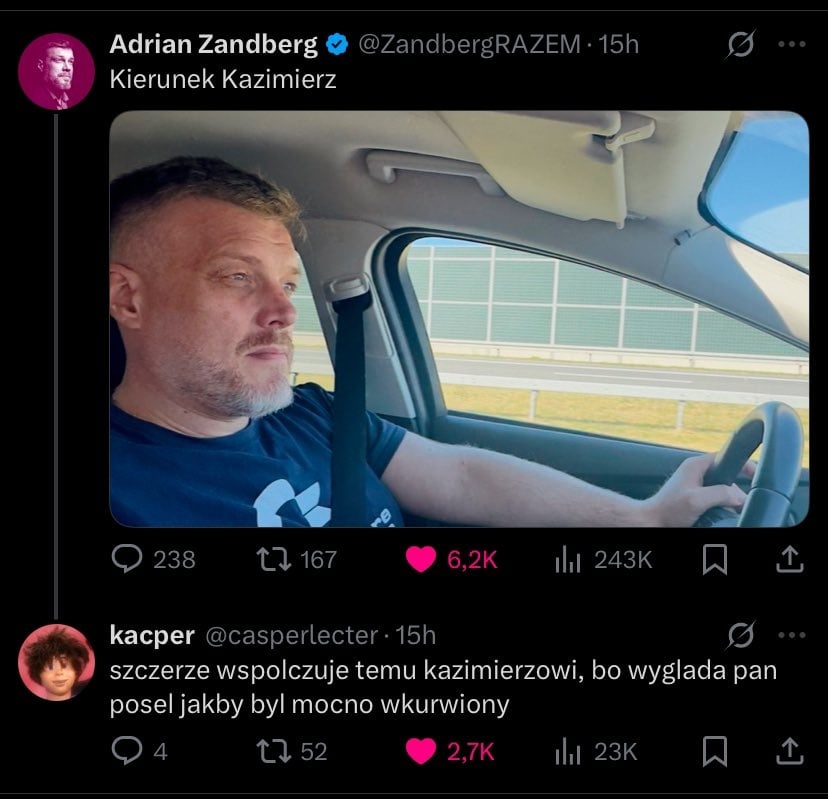Viewport: 828px width, 799px height.
Task: Share kacper's reply
Action: (790, 751)
